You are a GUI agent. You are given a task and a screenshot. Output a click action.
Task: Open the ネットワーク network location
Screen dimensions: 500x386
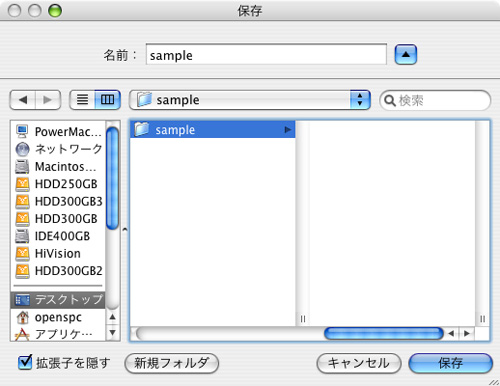(59, 149)
